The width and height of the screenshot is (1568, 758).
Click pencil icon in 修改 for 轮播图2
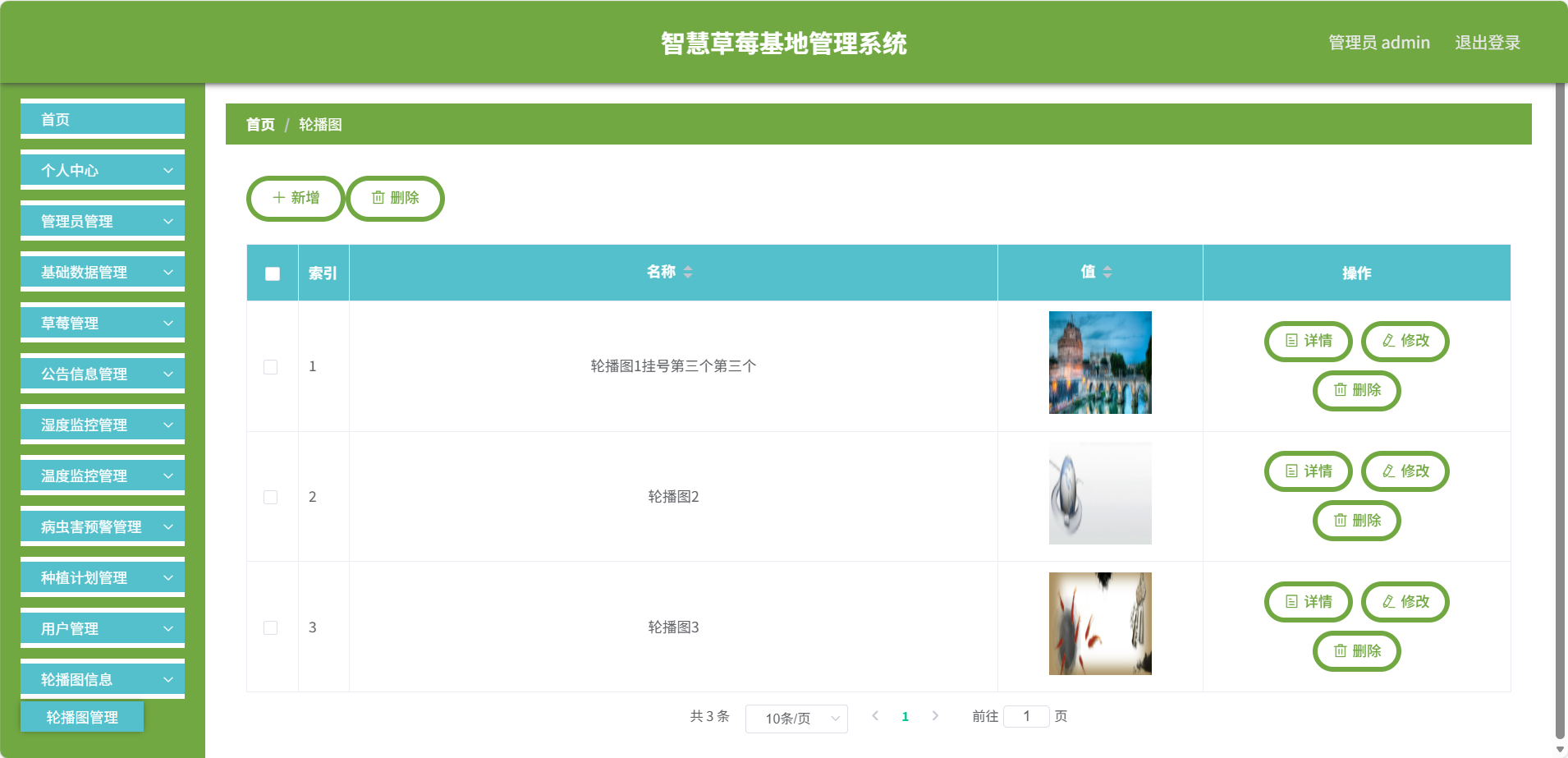1389,471
